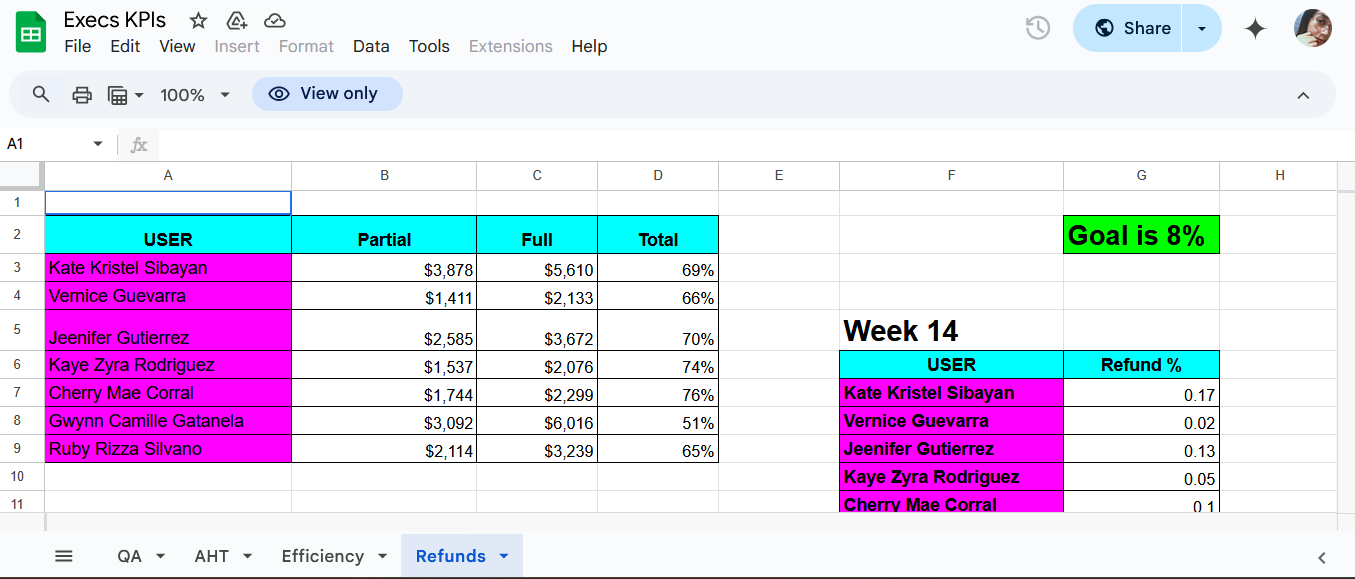
Task: Select 'Vernice Guevarra' in column F
Action: [951, 421]
